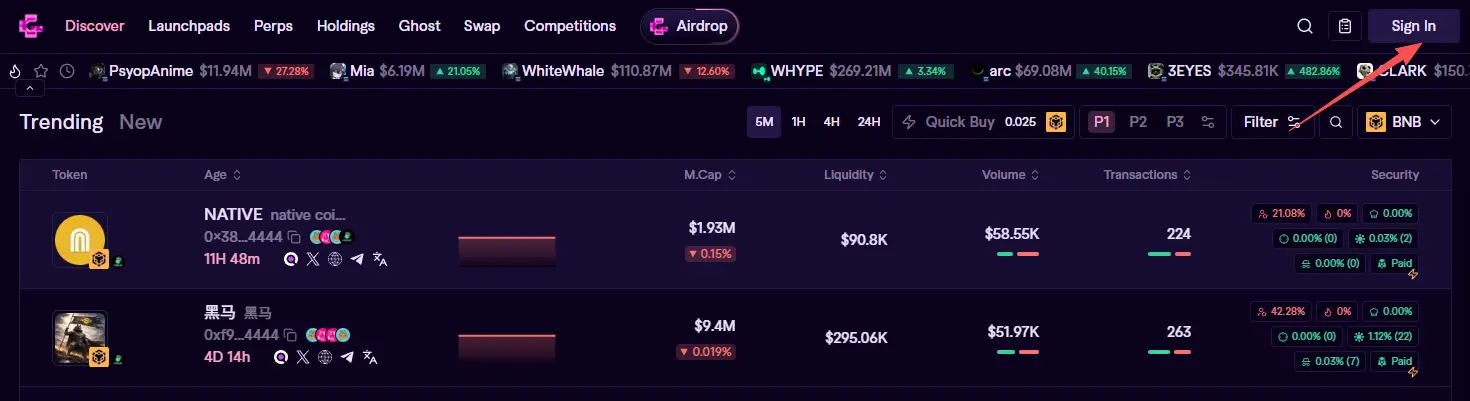The image size is (1470, 401).
Task: Select the 1H timeframe toggle
Action: pos(798,122)
